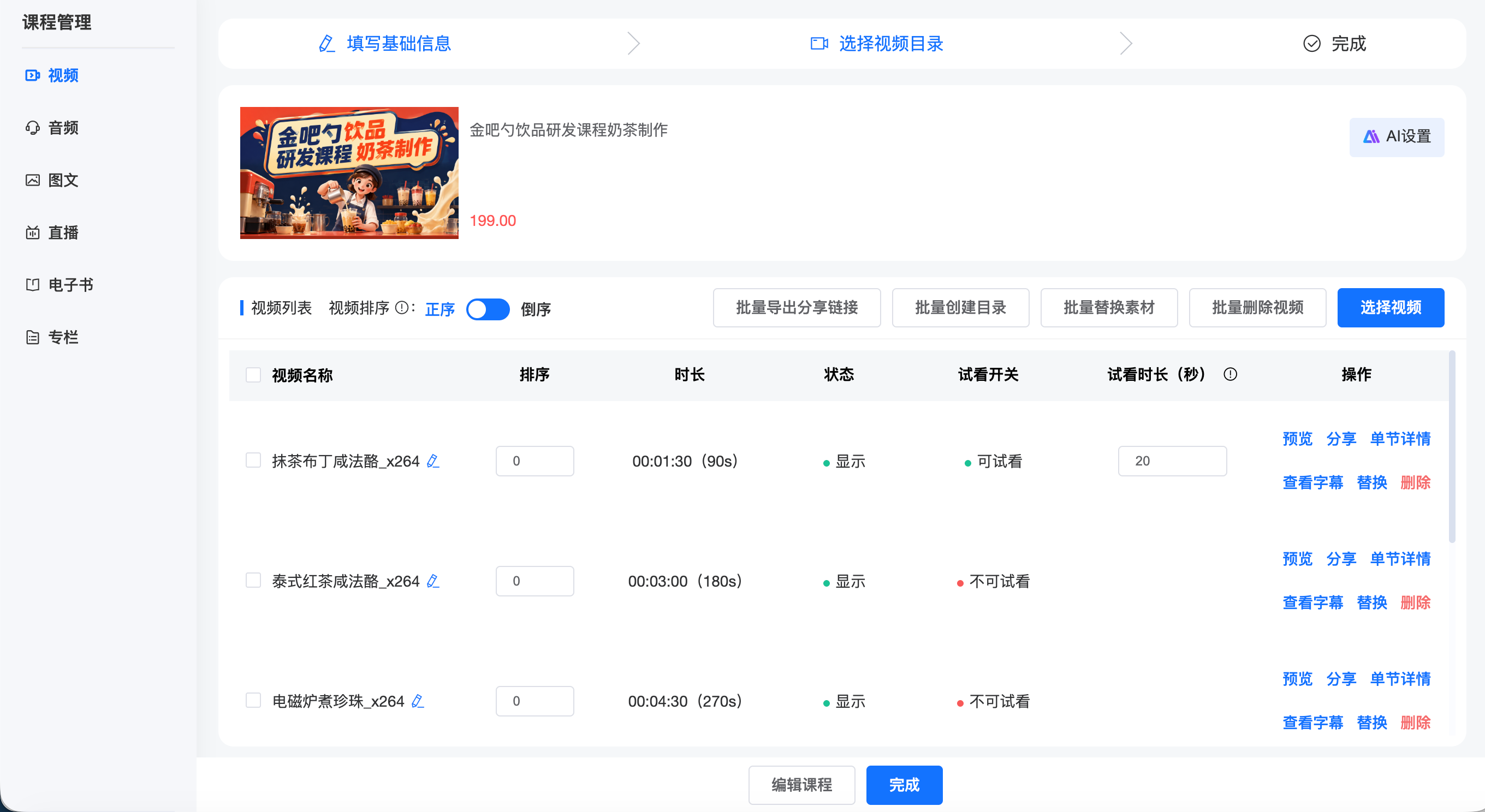Click the edit pencil next to 泰式红茶咸法酪_x264
Image resolution: width=1485 pixels, height=812 pixels.
pos(433,581)
